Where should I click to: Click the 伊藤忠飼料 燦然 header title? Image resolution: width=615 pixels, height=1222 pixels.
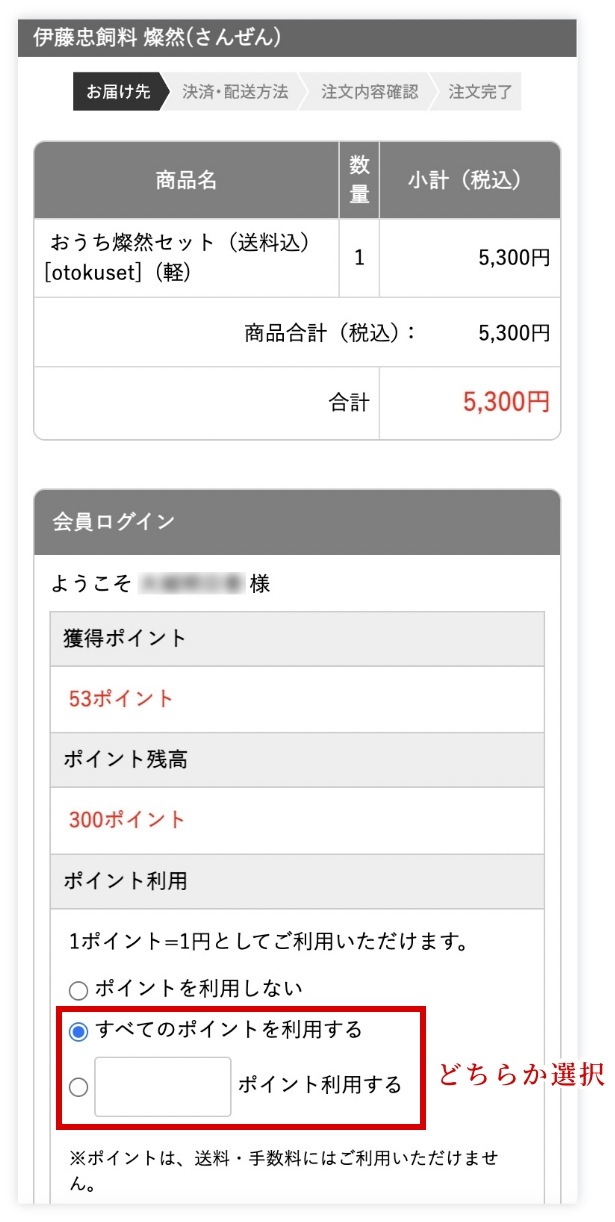click(157, 38)
